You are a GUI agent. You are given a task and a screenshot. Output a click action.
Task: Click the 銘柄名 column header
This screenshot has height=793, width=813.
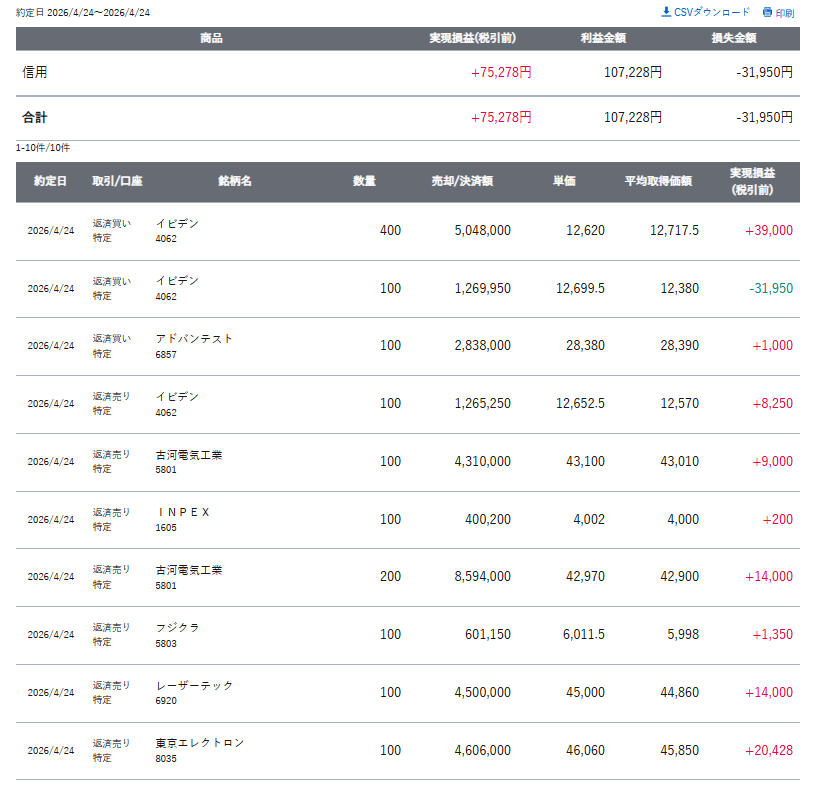(x=234, y=182)
